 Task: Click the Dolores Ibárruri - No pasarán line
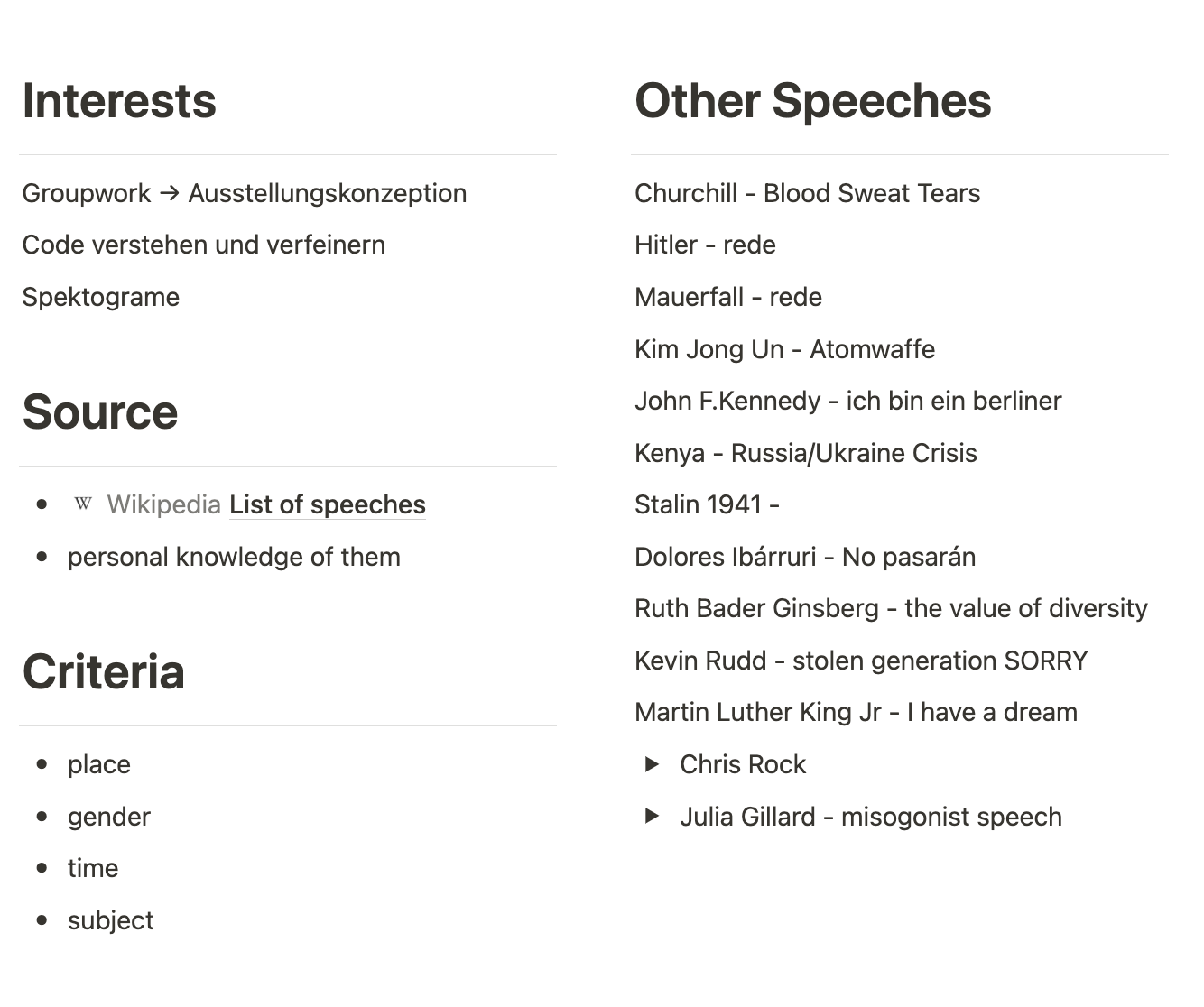[x=804, y=557]
